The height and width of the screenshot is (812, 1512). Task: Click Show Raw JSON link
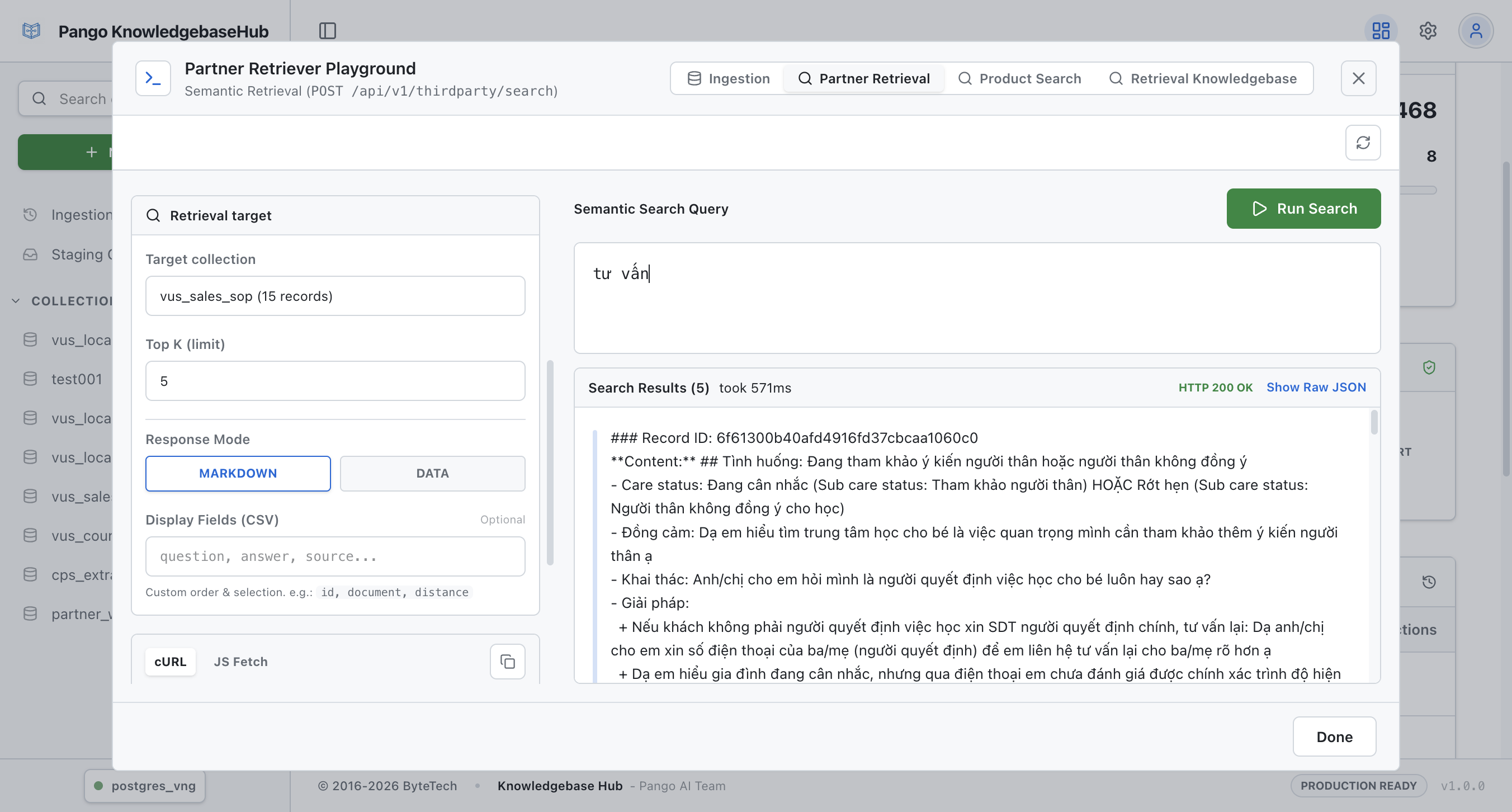1316,388
